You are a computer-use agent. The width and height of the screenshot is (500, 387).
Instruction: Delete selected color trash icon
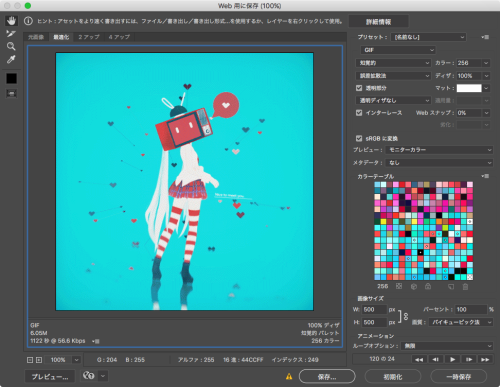(x=465, y=286)
